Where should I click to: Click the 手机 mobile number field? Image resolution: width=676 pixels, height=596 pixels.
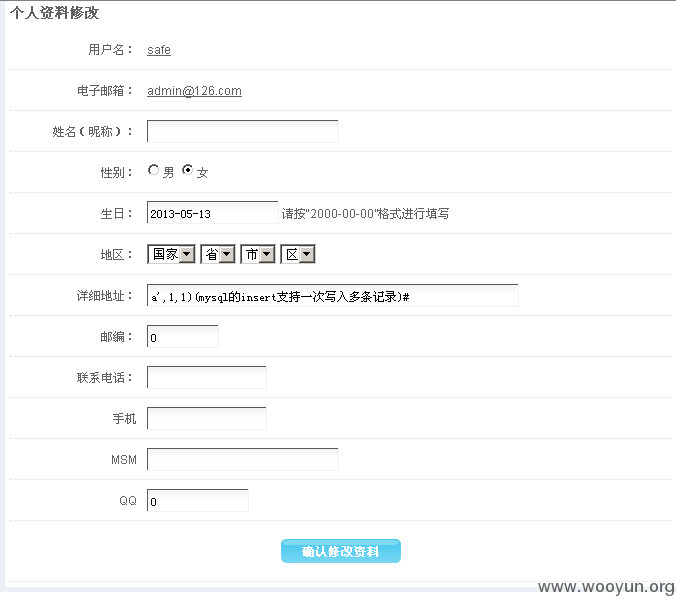coord(207,418)
